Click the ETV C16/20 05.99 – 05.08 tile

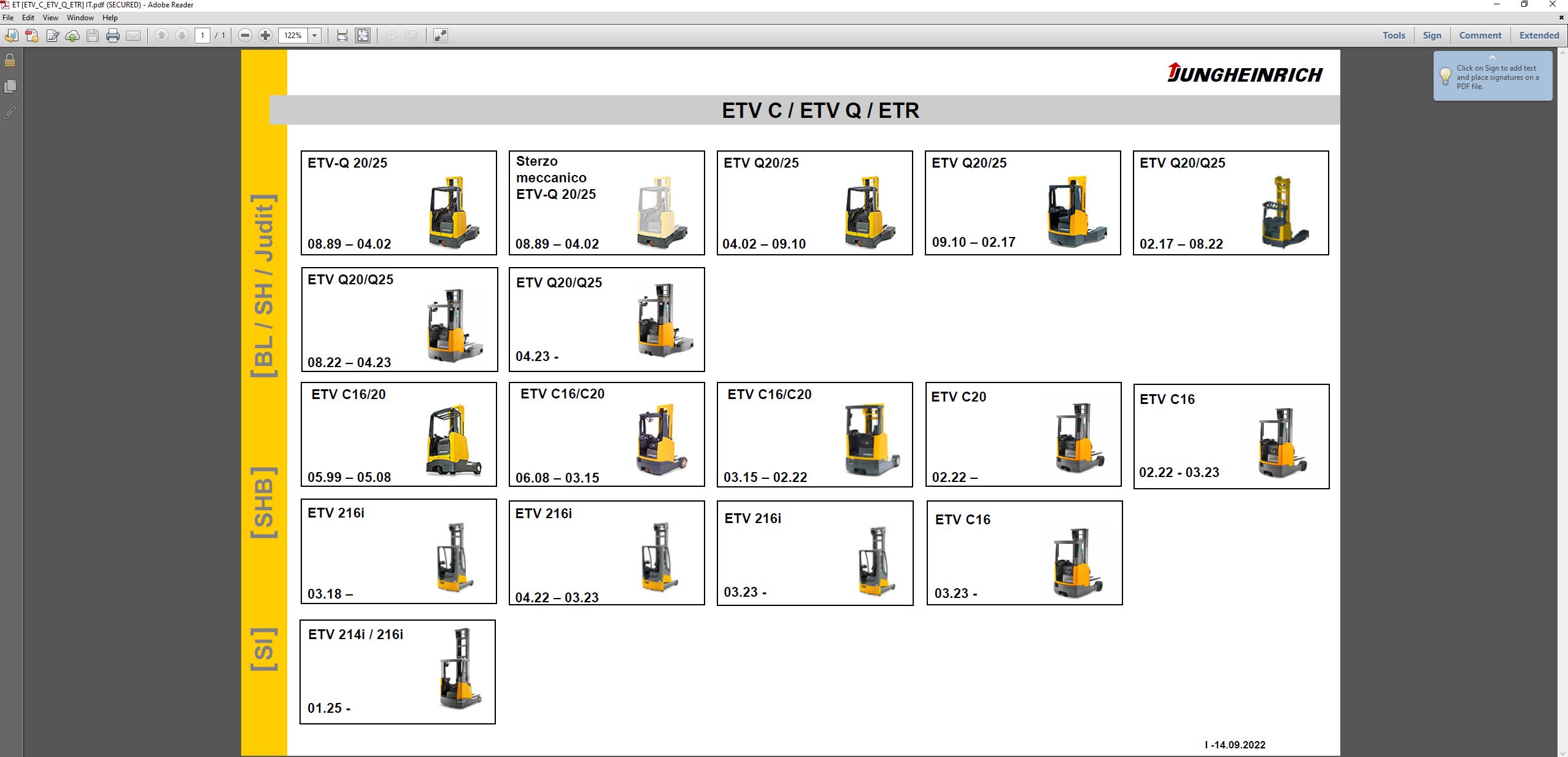[398, 435]
